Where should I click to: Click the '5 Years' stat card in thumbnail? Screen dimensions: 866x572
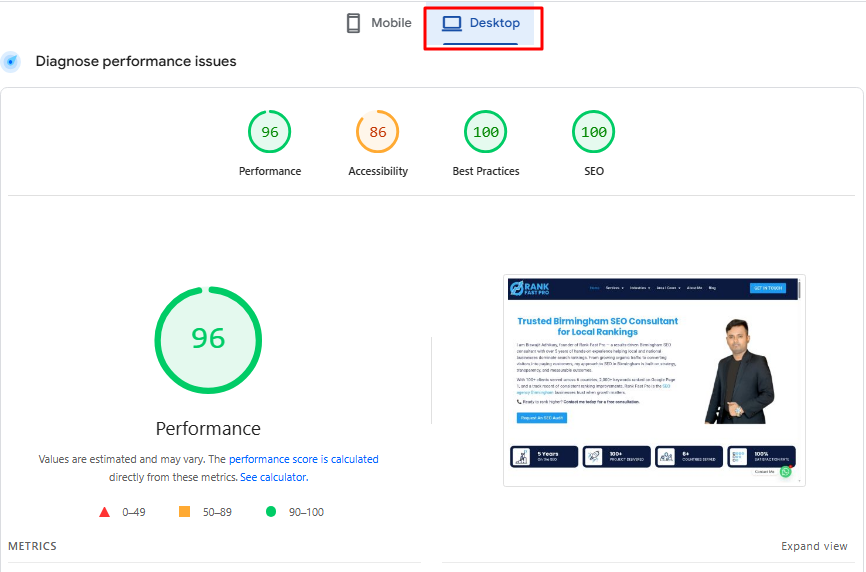[544, 457]
